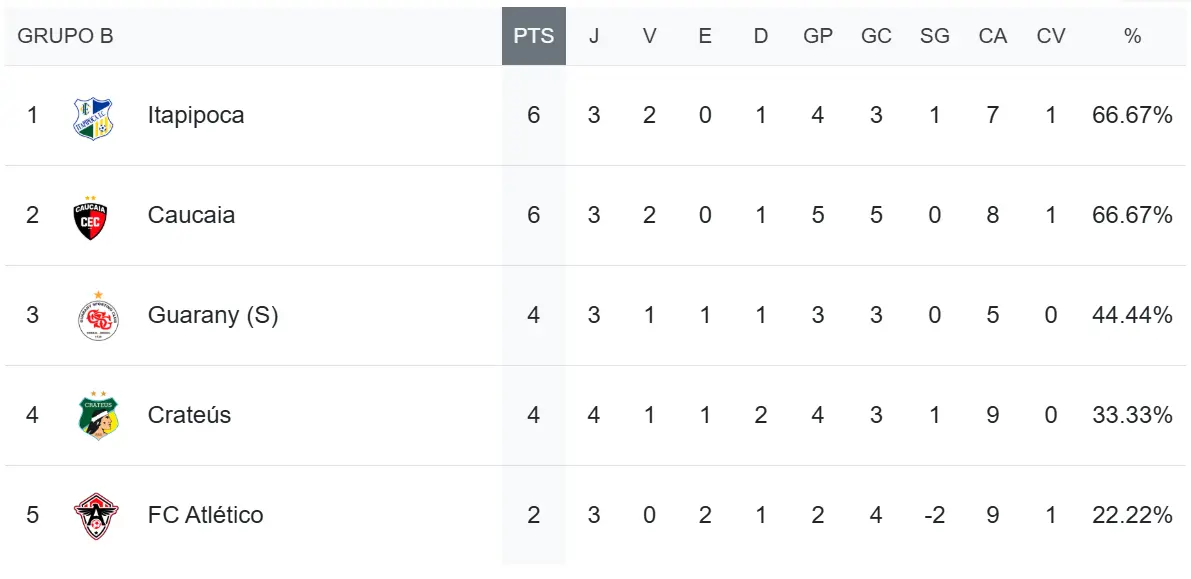Click FC Atlético's points value 2
The height and width of the screenshot is (579, 1191).
click(x=533, y=515)
